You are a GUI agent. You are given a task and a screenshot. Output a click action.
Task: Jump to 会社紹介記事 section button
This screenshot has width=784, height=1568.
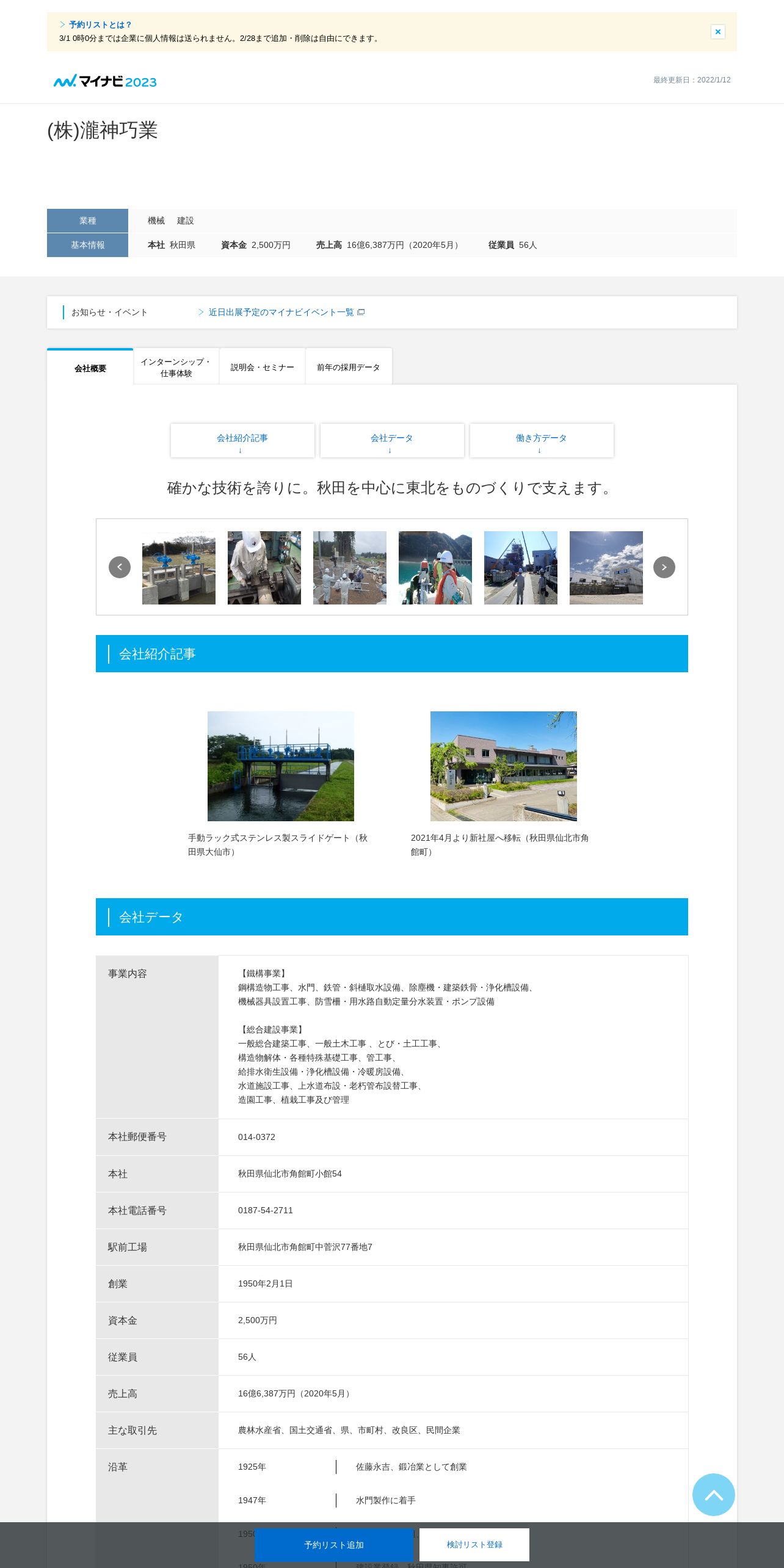(242, 441)
